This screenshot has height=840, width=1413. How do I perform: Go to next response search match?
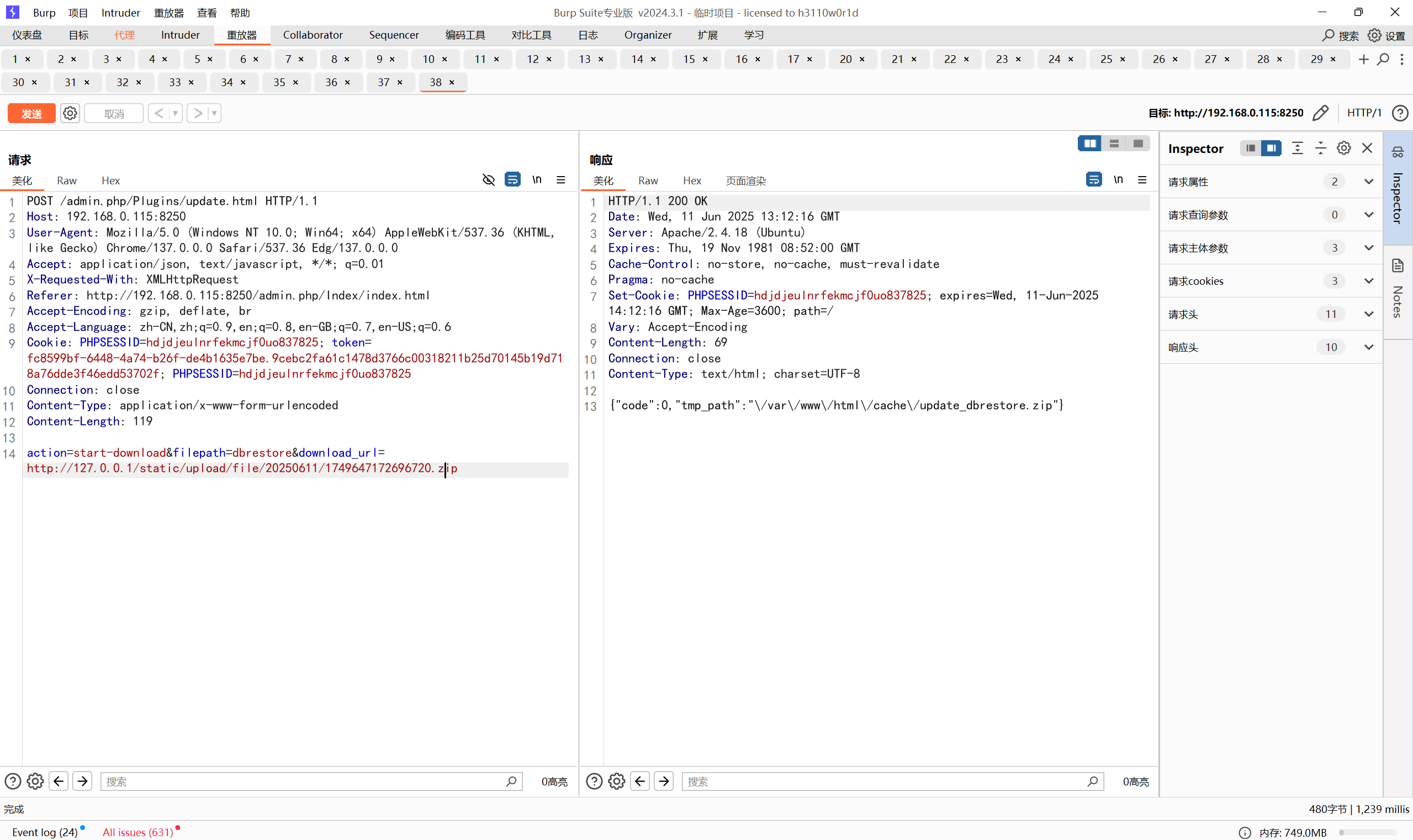tap(664, 781)
